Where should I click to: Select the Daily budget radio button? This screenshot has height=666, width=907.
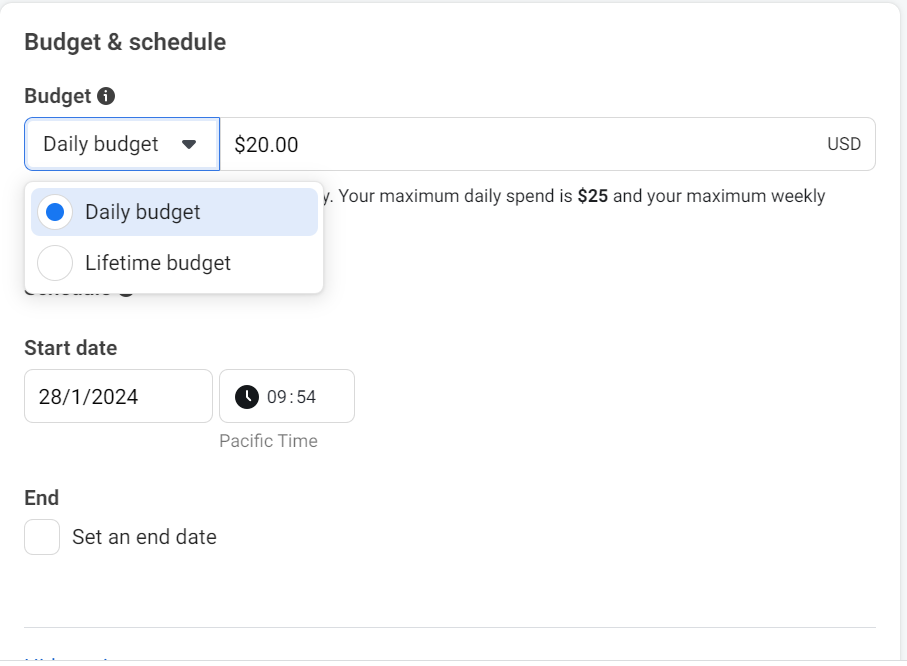tap(55, 212)
